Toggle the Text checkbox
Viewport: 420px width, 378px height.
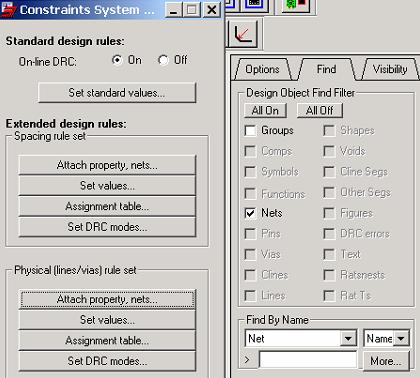(x=329, y=254)
